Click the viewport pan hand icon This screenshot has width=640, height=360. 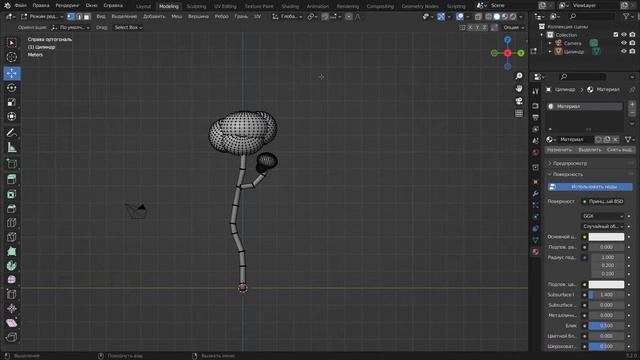tap(519, 89)
